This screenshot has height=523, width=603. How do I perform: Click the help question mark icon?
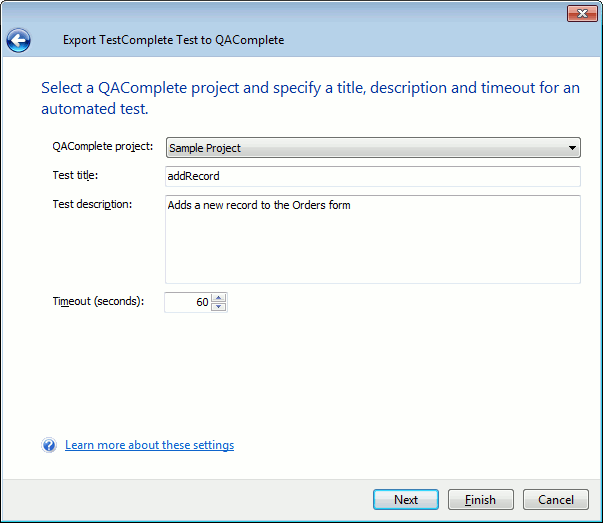49,445
